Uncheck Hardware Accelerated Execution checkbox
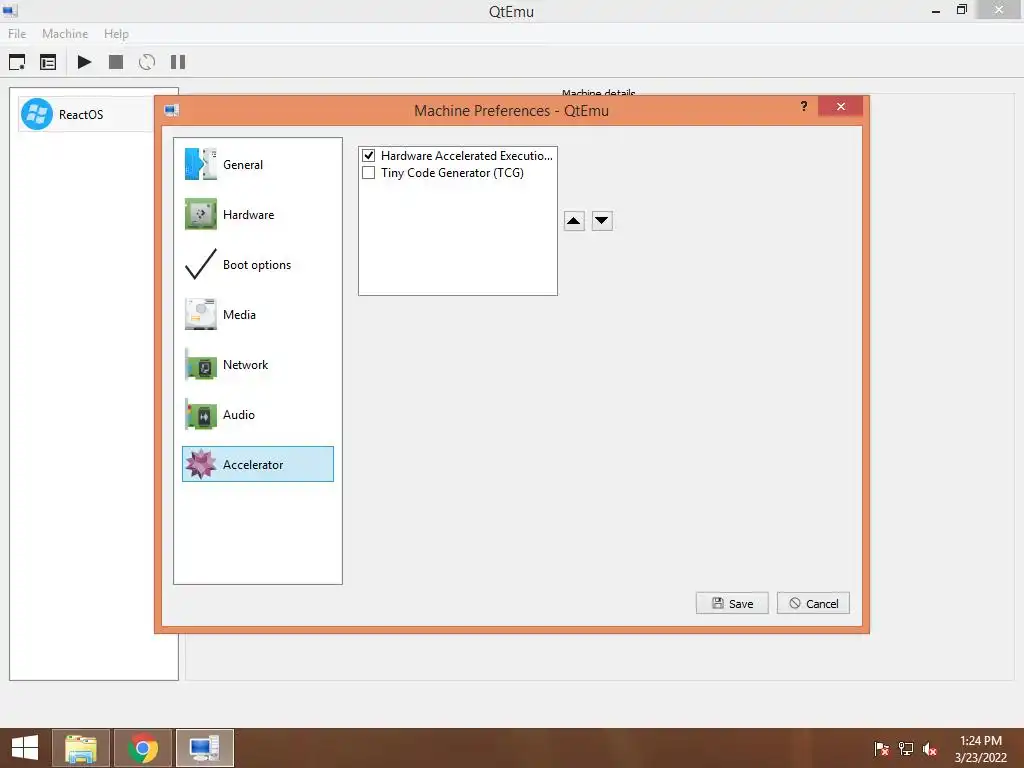This screenshot has width=1024, height=768. 368,155
